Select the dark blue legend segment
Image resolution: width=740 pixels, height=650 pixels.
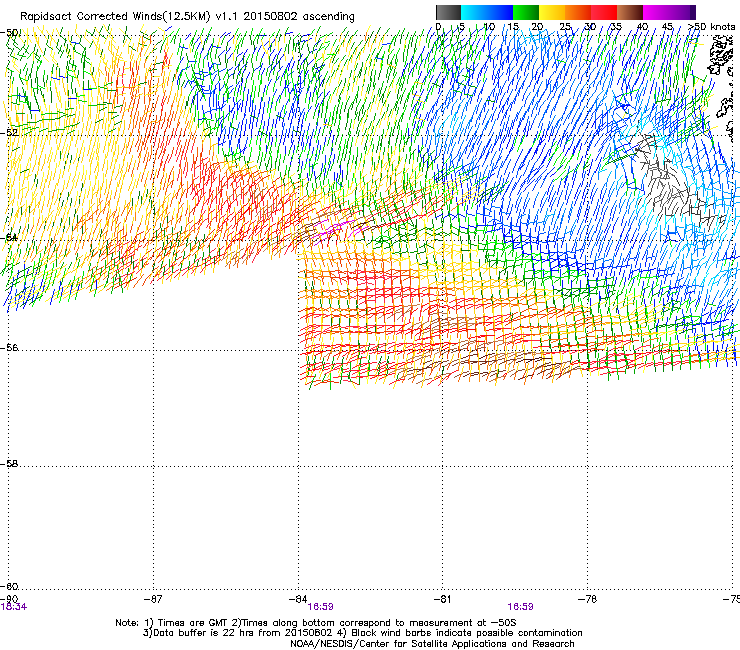point(499,12)
